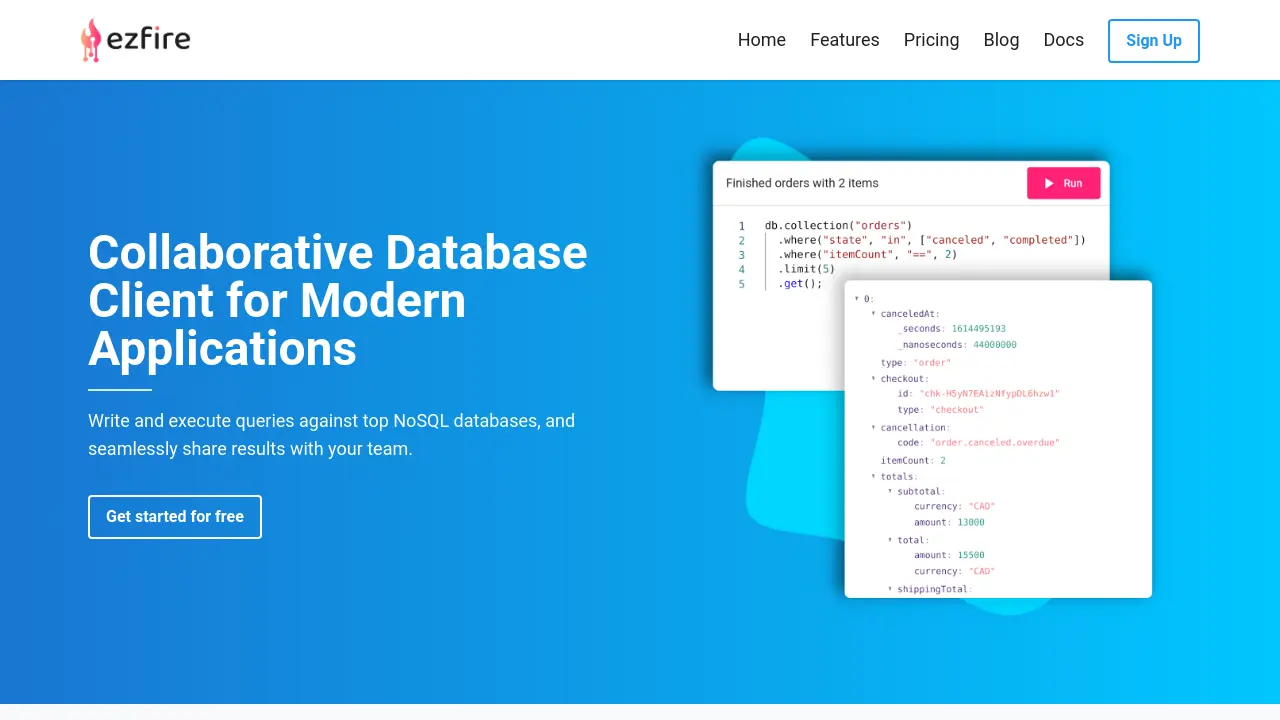Click the checkout id value string
This screenshot has height=720, width=1280.
click(x=990, y=394)
